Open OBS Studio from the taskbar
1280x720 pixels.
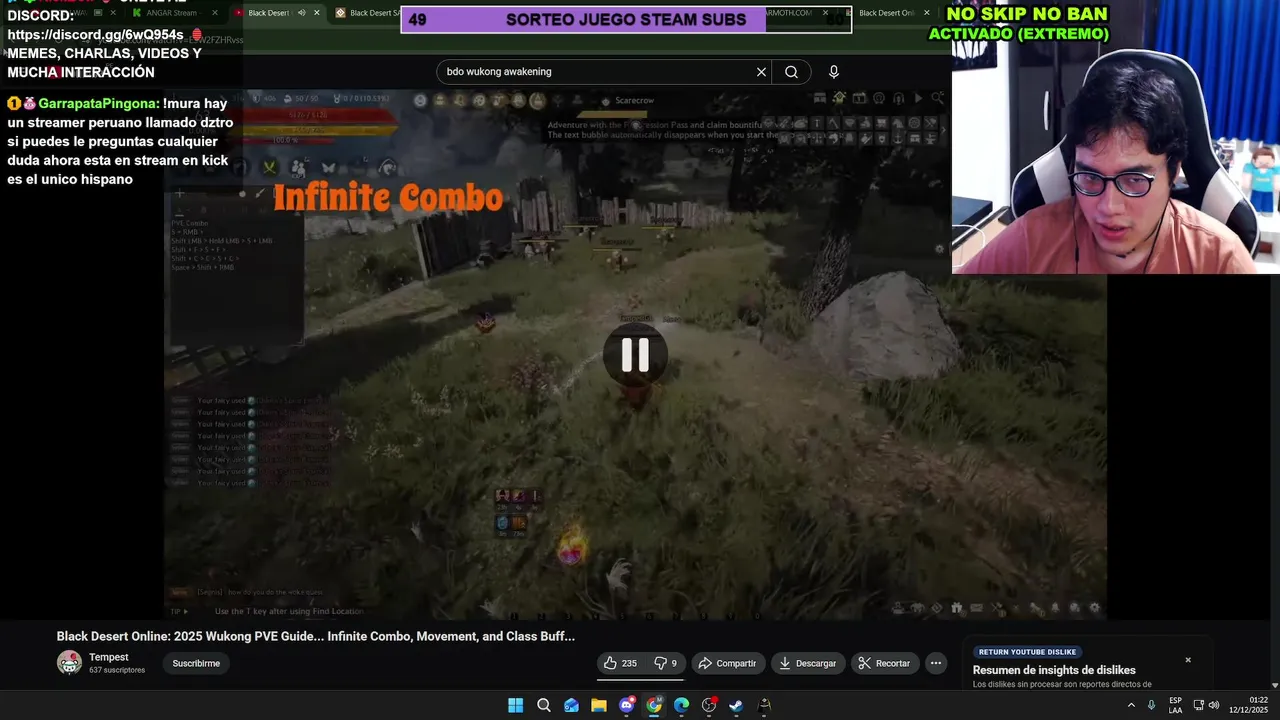pyautogui.click(x=709, y=705)
